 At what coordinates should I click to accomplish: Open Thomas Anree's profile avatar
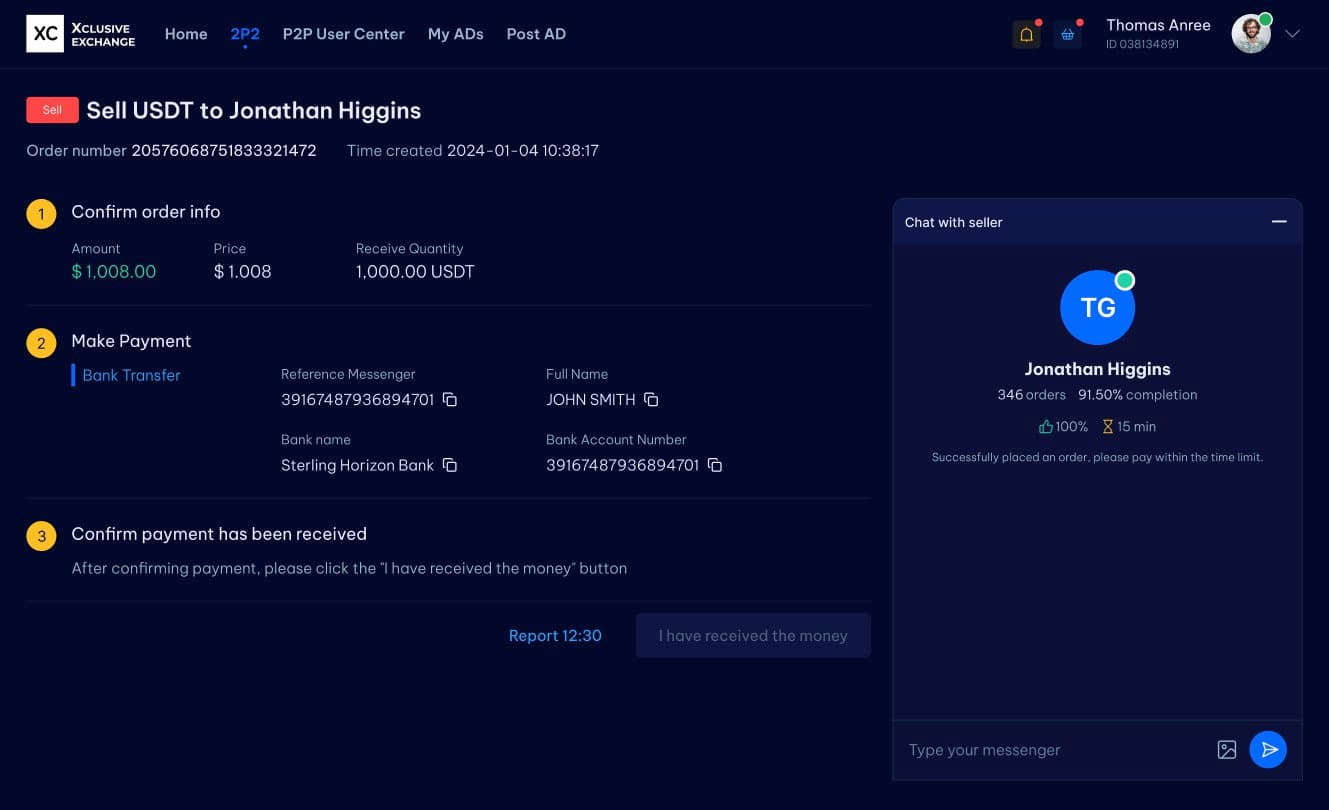tap(1251, 33)
